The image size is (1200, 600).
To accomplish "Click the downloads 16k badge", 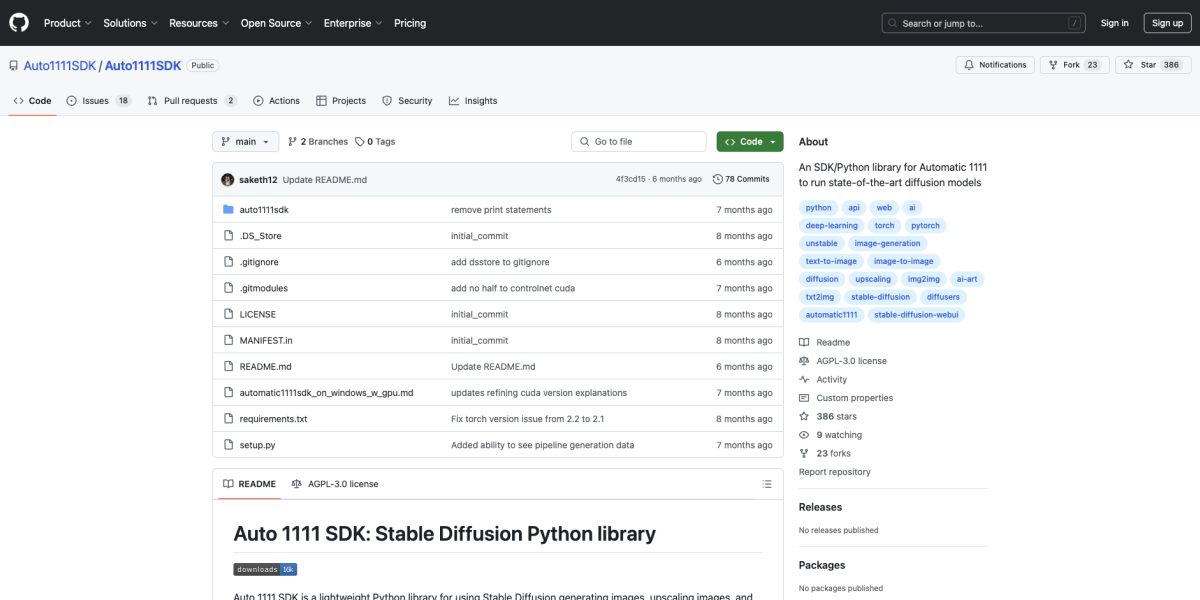I will (264, 568).
